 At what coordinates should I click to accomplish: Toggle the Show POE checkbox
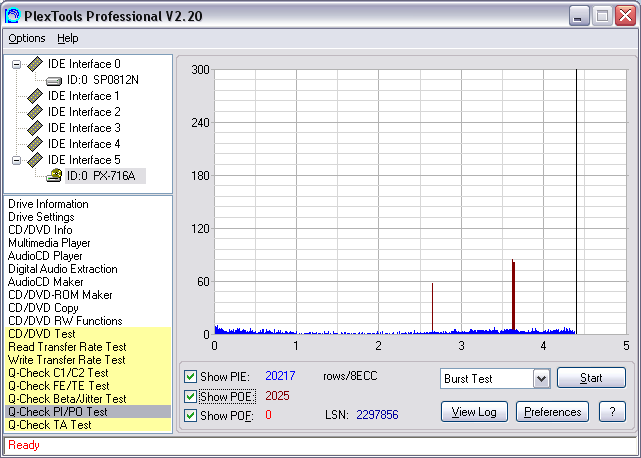click(190, 396)
